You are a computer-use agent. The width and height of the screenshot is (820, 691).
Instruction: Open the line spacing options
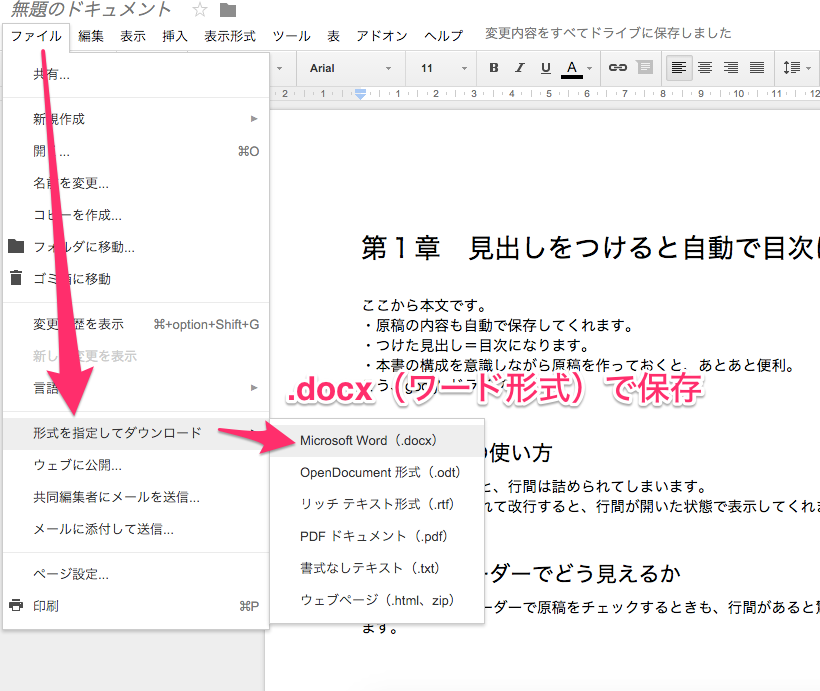point(796,68)
